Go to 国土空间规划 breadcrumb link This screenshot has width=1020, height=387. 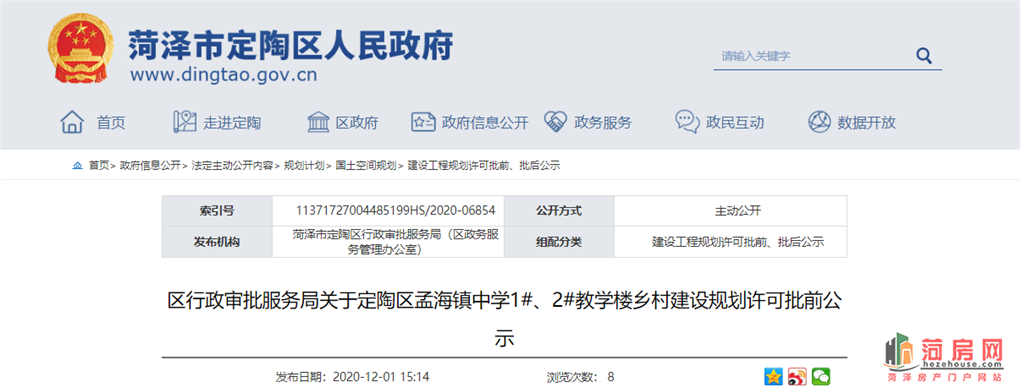tap(366, 166)
